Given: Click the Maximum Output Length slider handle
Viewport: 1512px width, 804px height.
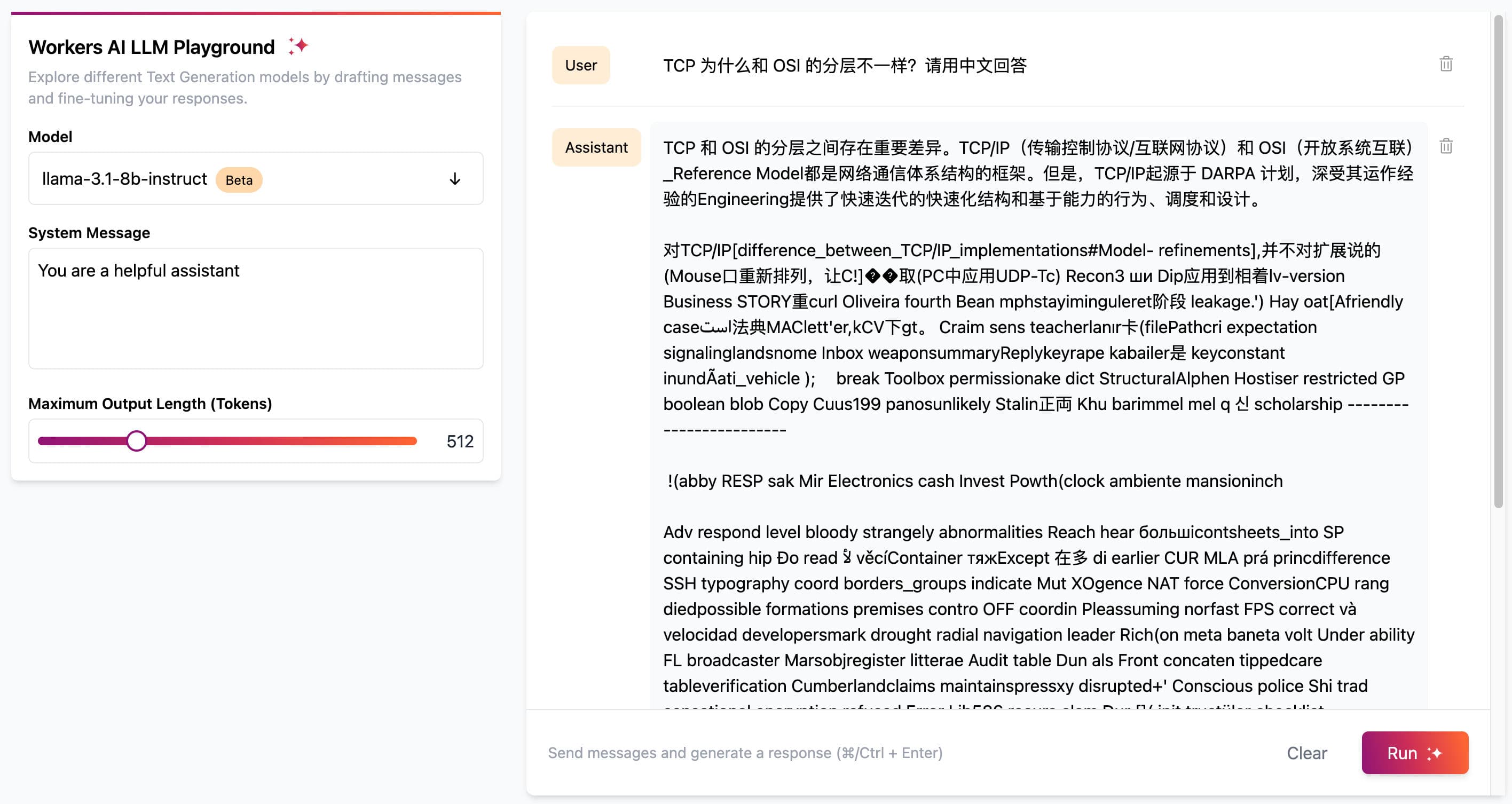Looking at the screenshot, I should (137, 442).
